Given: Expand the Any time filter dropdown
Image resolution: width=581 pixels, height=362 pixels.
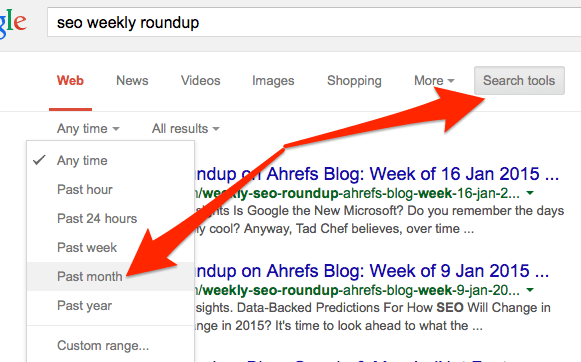Looking at the screenshot, I should (88, 129).
